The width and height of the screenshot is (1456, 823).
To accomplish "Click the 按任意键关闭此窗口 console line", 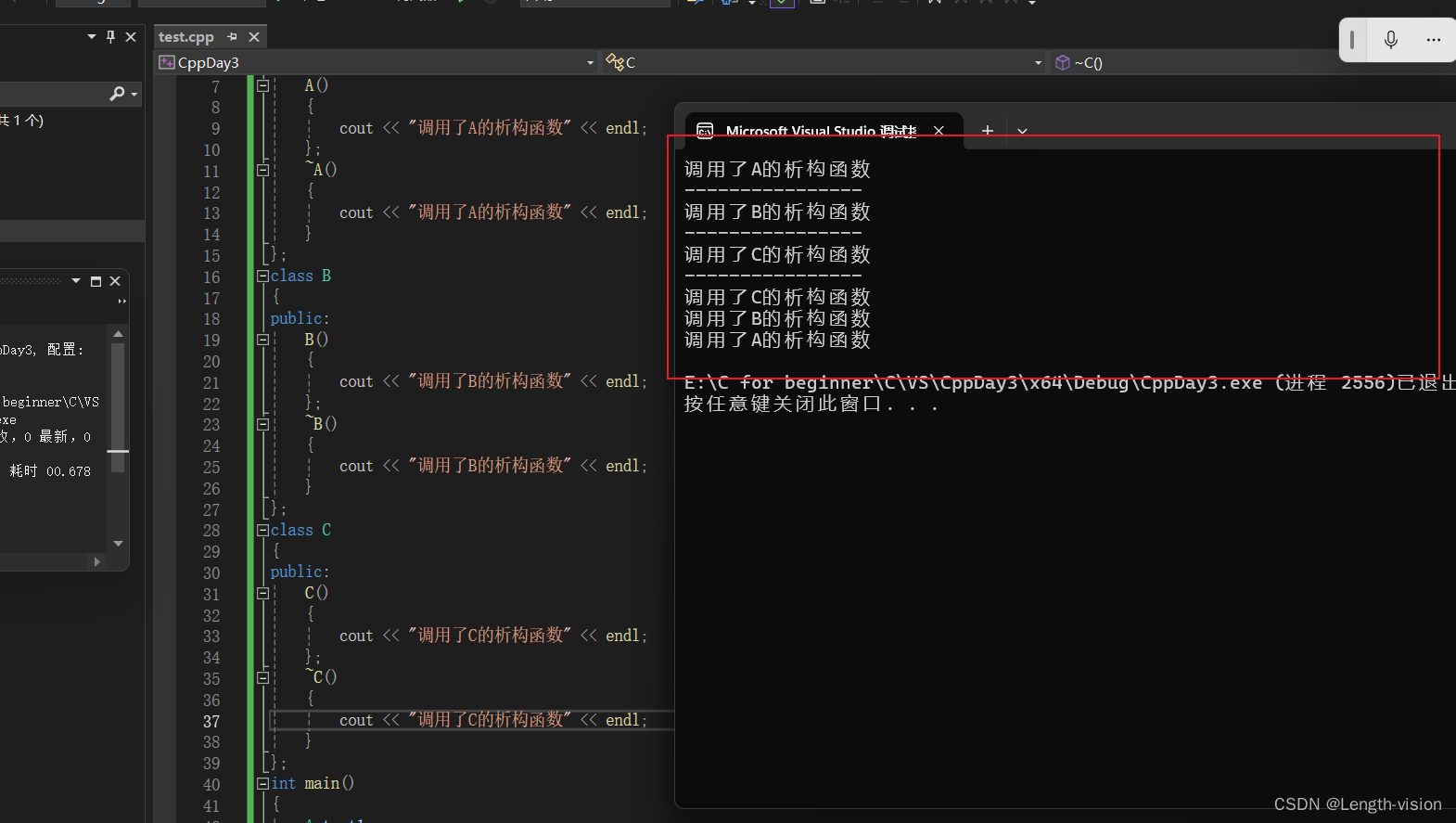I will coord(811,405).
